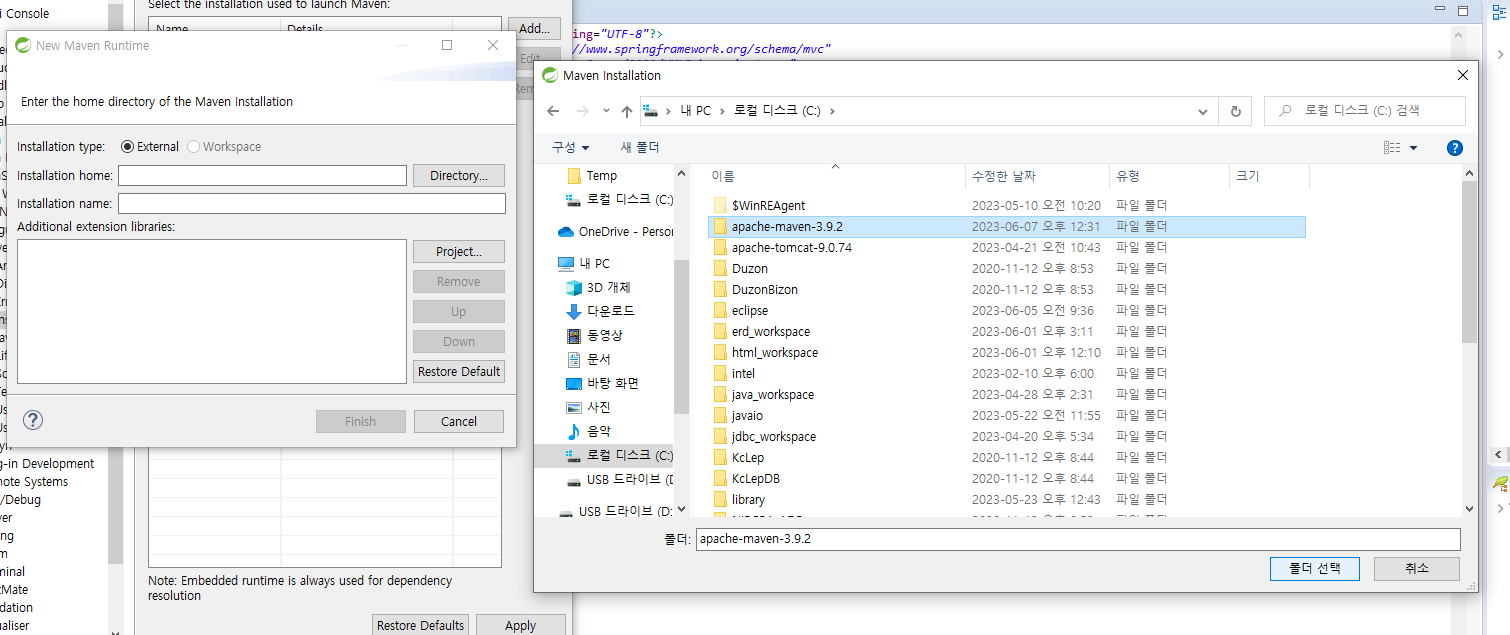1510x635 pixels.
Task: Select the html_workspace folder
Action: click(x=774, y=352)
